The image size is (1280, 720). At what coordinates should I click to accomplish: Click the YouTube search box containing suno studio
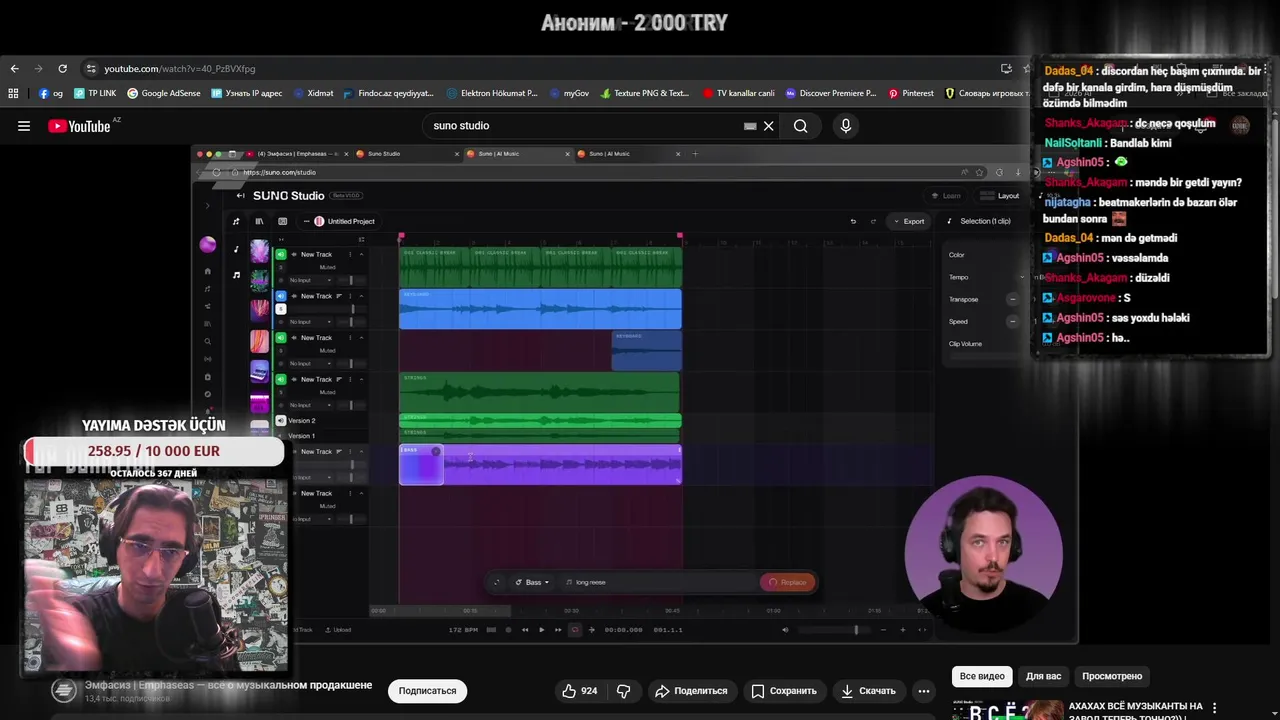pos(585,126)
